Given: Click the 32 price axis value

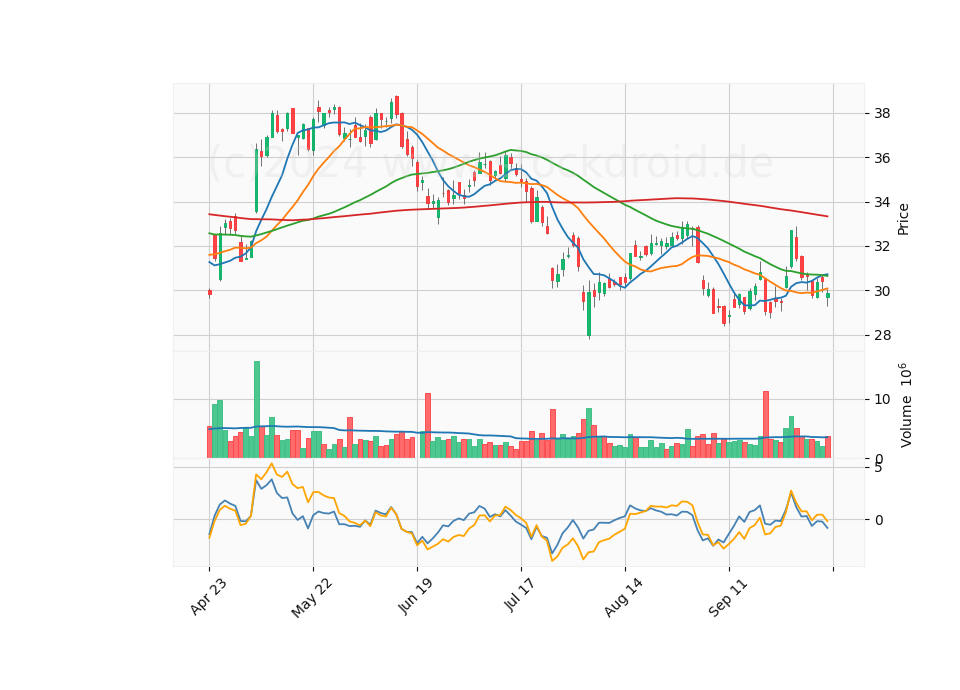Looking at the screenshot, I should tap(882, 247).
